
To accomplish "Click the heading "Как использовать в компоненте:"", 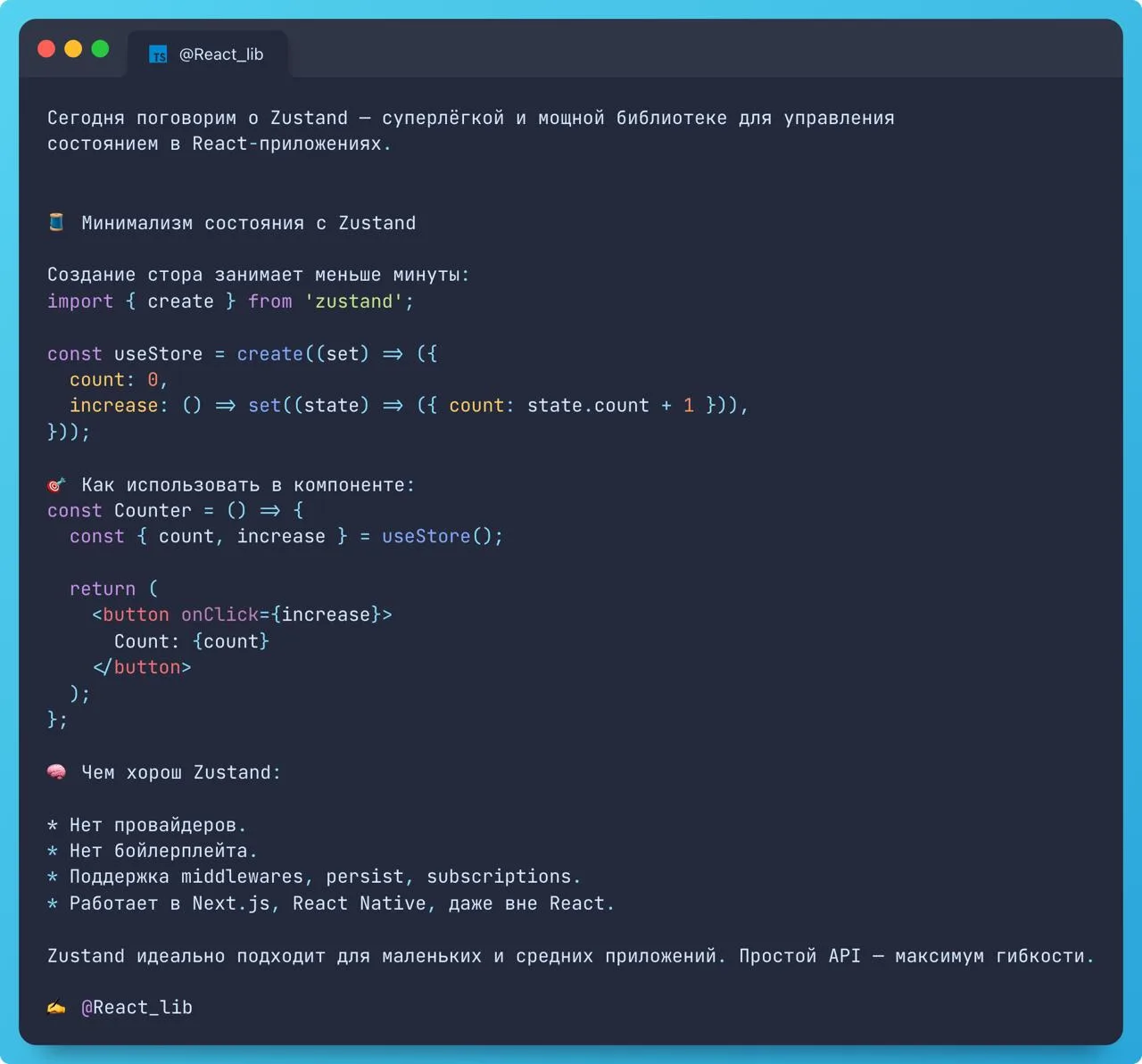I will click(248, 485).
